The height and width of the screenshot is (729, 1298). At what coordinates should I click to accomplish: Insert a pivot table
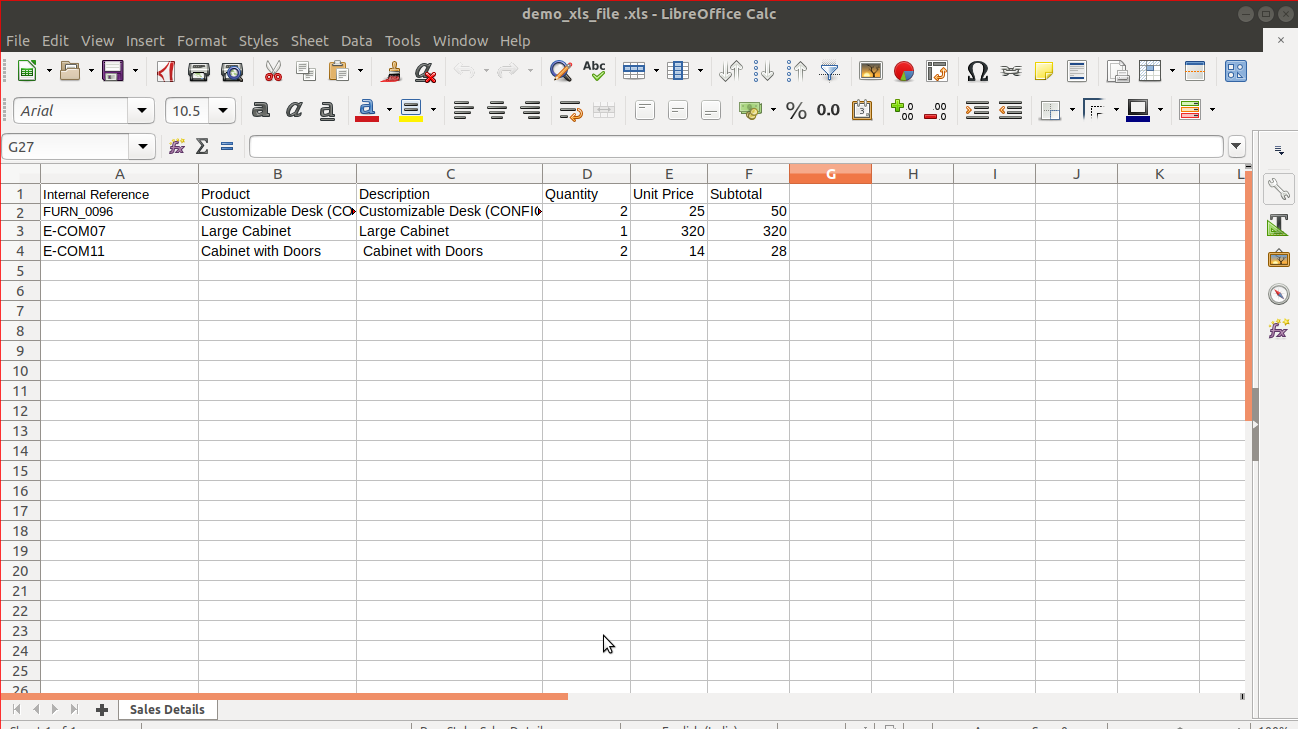[937, 71]
